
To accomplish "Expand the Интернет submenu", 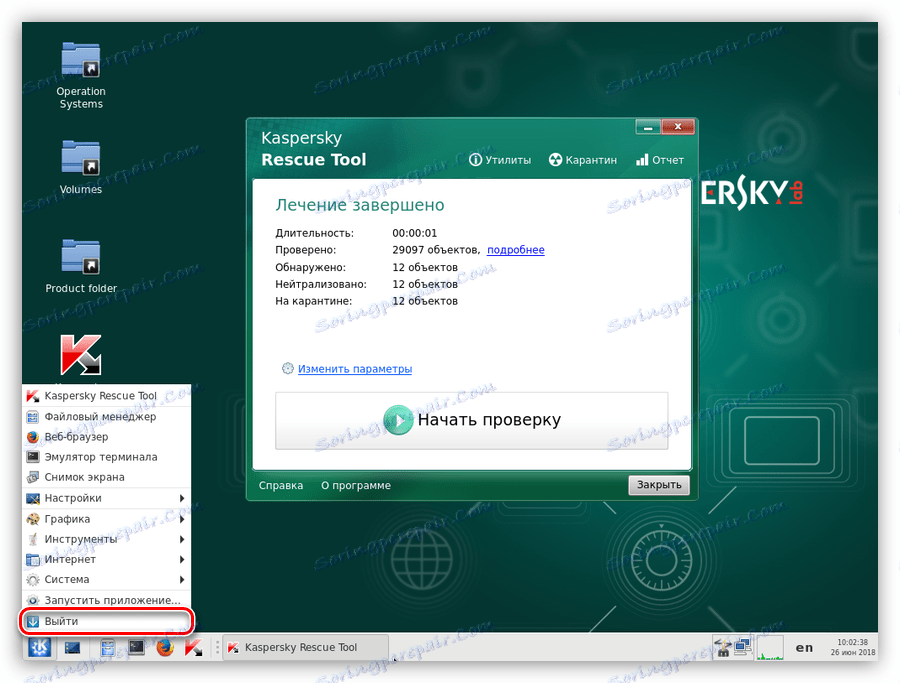I will pyautogui.click(x=69, y=559).
